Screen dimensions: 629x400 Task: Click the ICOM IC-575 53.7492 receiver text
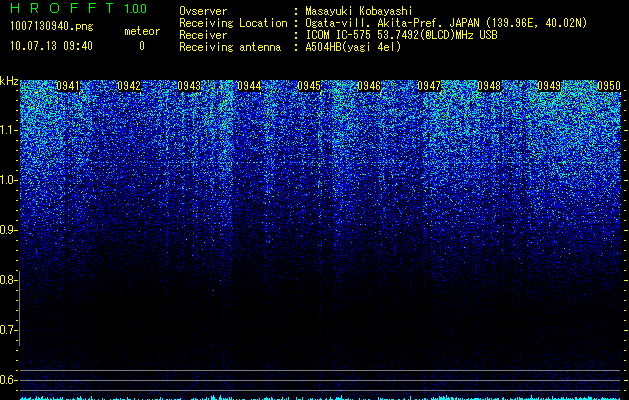point(401,35)
